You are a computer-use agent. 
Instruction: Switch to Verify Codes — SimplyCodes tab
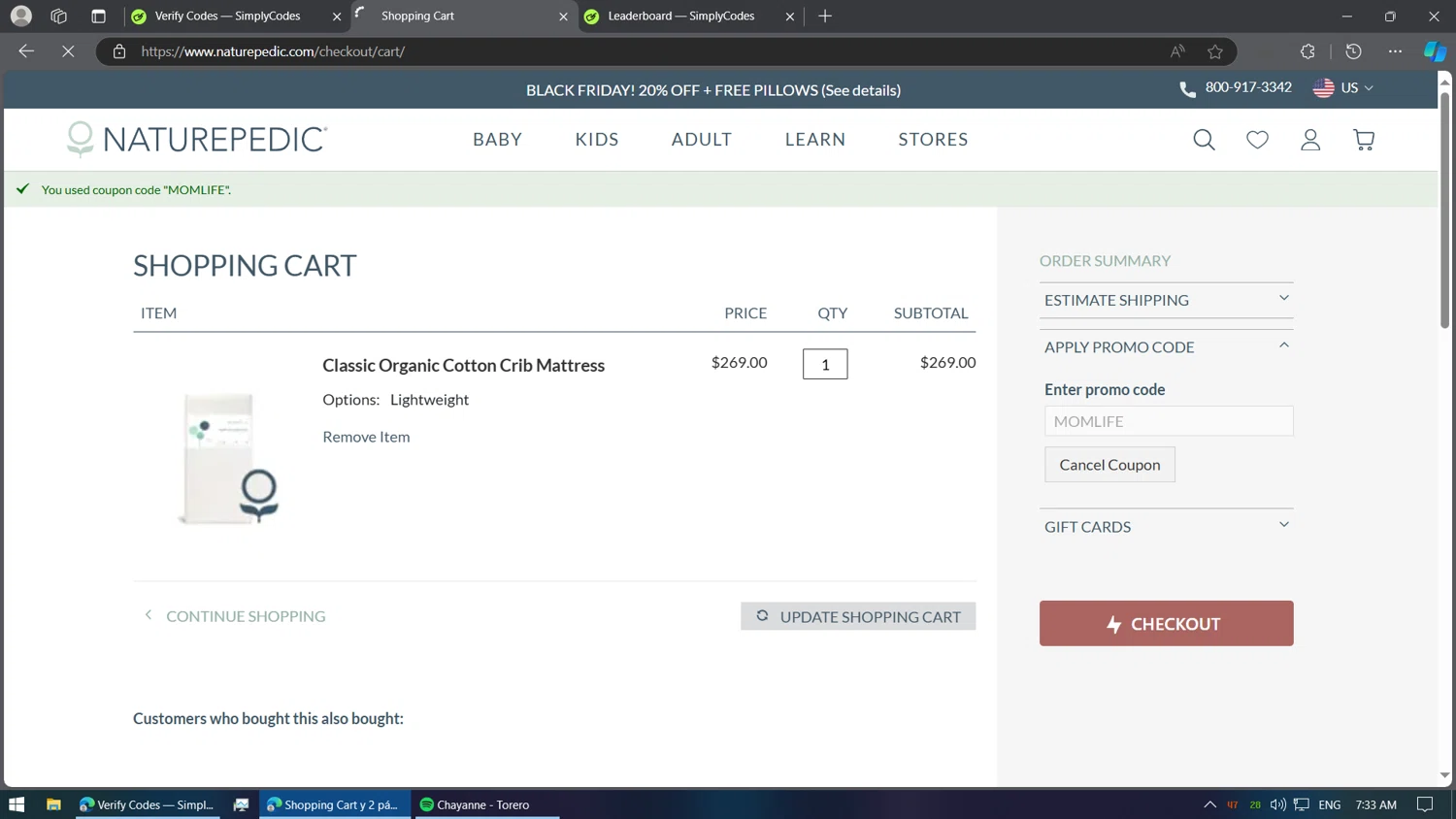click(x=237, y=16)
